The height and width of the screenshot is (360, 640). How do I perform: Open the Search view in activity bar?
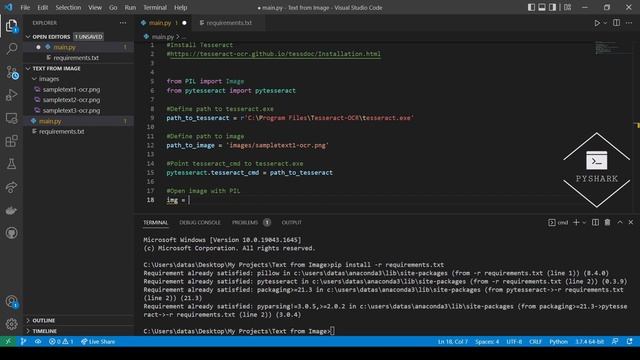11,49
